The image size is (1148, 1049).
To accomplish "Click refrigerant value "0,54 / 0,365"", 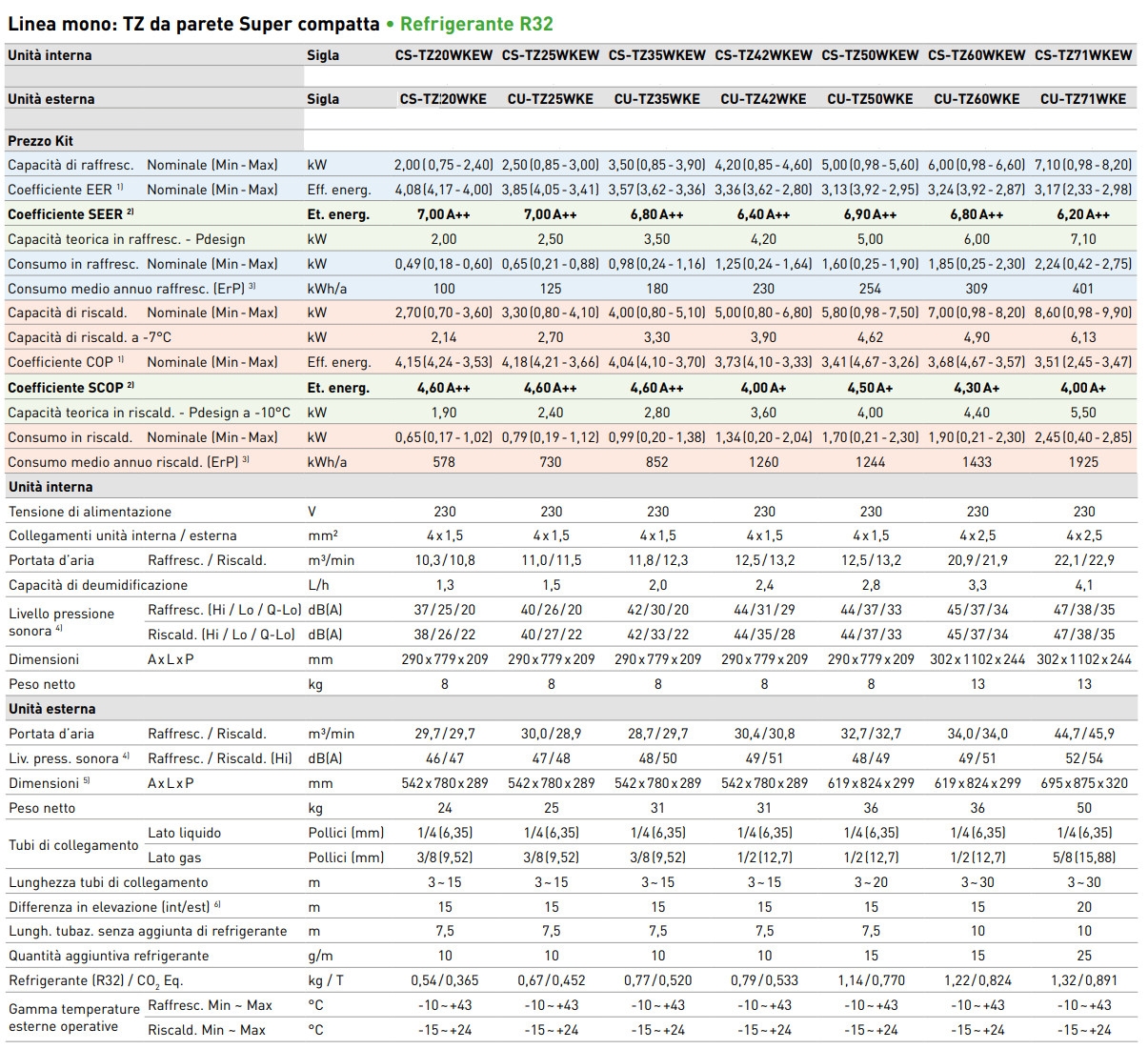I will tap(444, 980).
